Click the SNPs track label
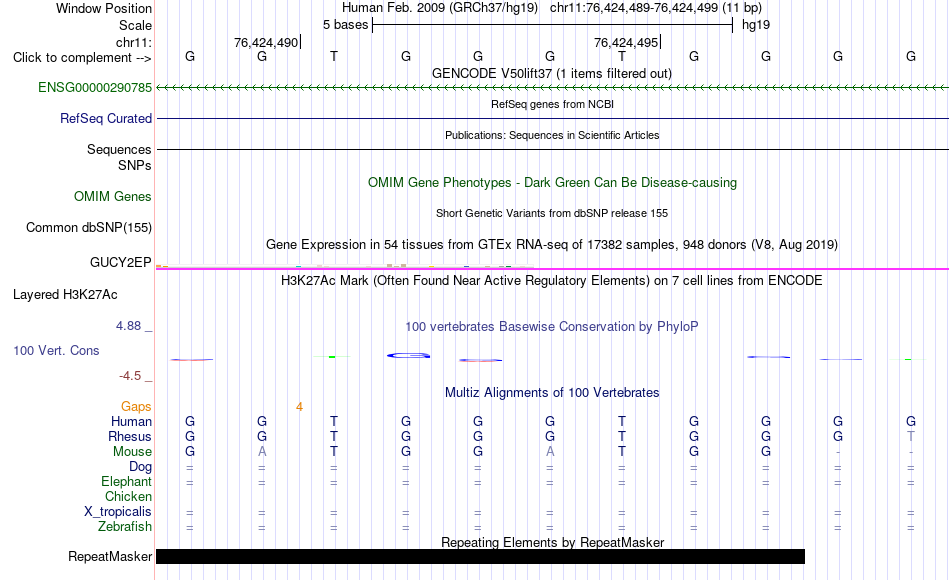This screenshot has height=580, width=950. [135, 165]
